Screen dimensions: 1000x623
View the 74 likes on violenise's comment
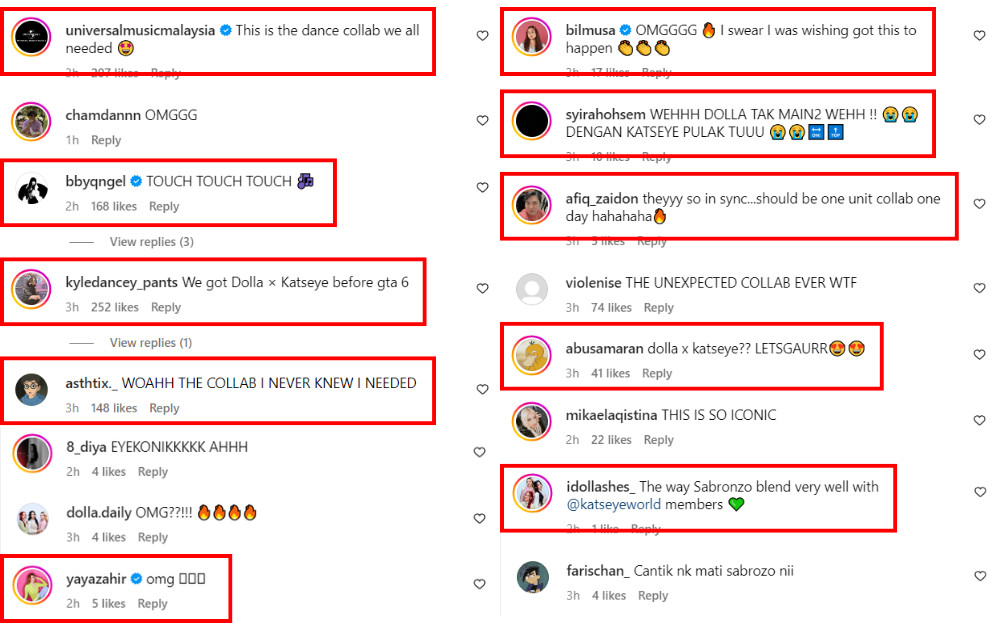point(611,308)
